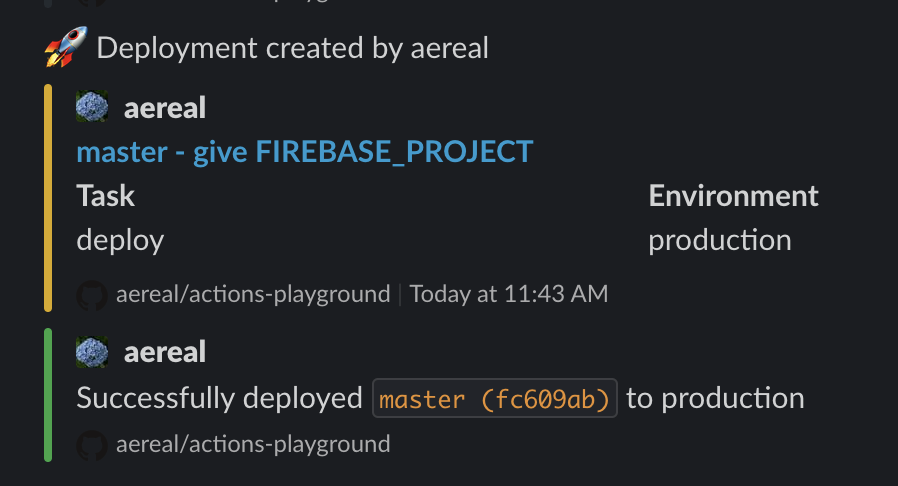Click the master (fc609ab) commit code
Screen dimensions: 898x486
pyautogui.click(x=495, y=399)
